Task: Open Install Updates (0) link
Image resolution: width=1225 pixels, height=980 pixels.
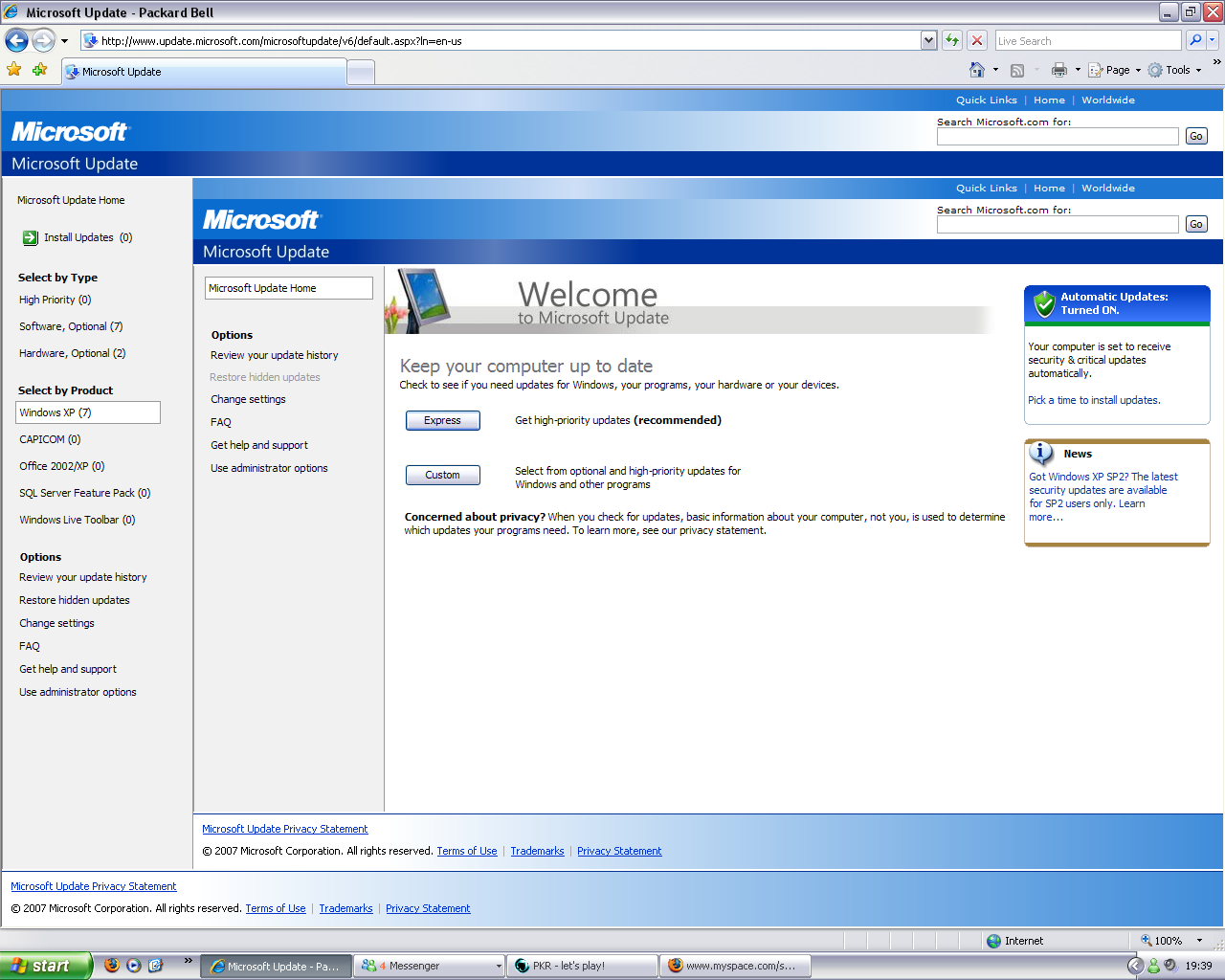Action: [x=88, y=237]
